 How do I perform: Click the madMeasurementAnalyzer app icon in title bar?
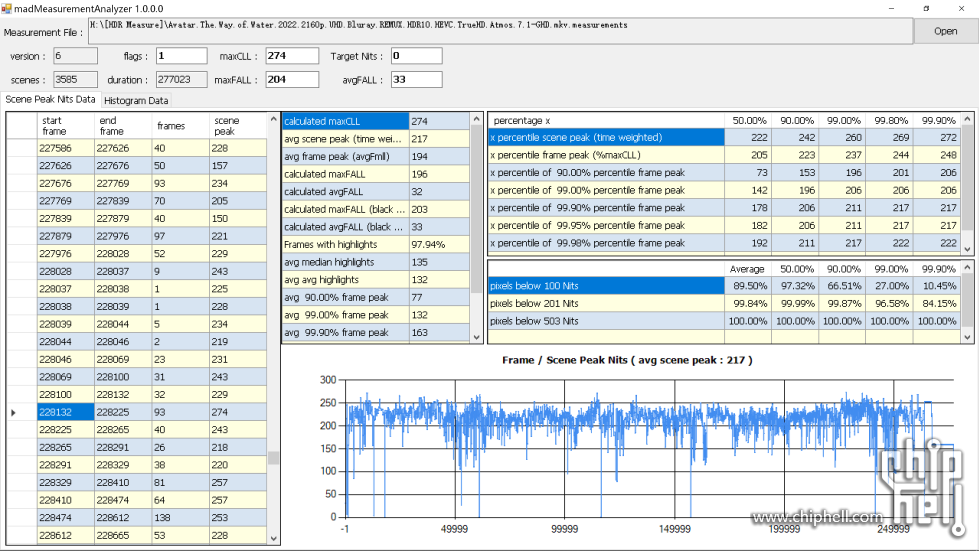[7, 7]
